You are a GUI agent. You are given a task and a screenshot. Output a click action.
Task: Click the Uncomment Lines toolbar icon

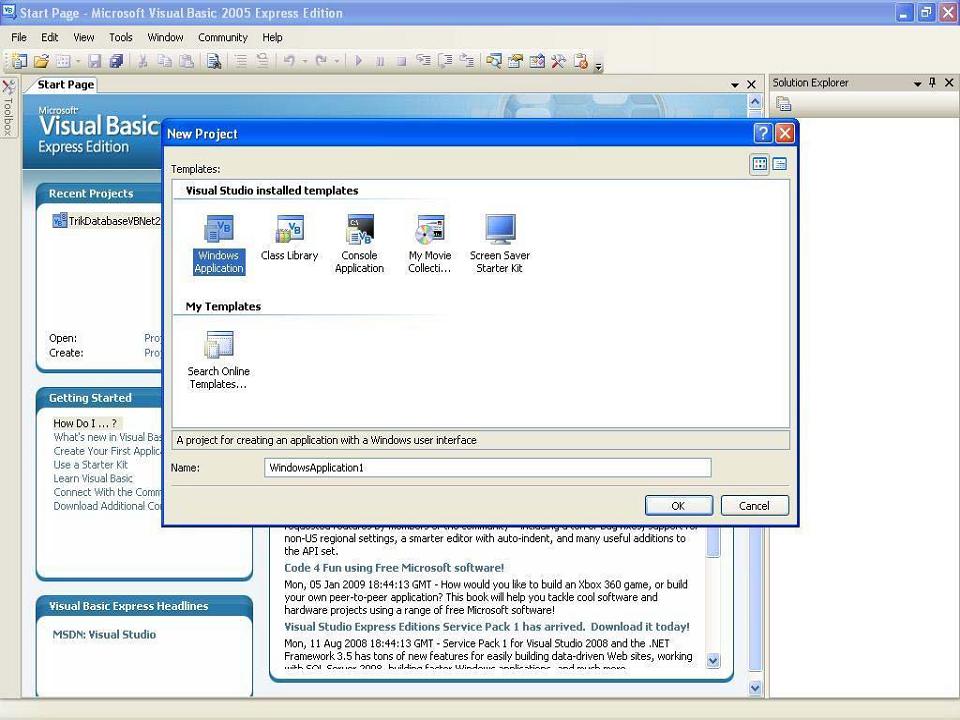tap(263, 61)
